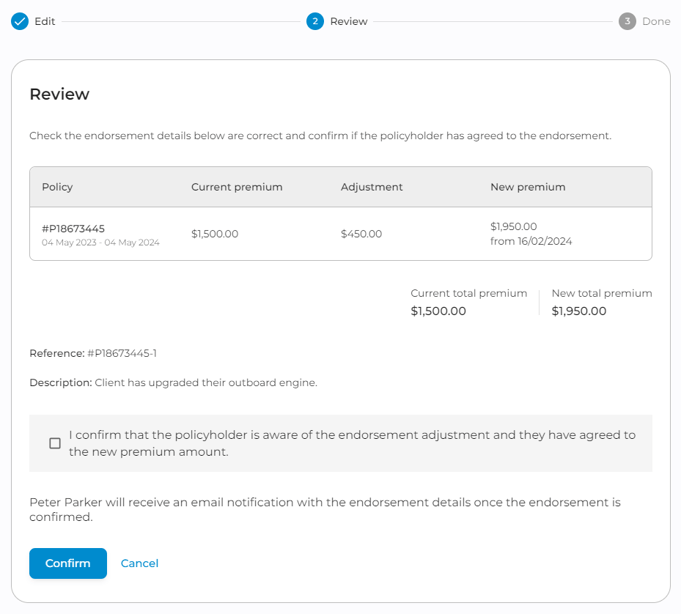
Task: Click the New total premium $1,950.00 value
Action: [579, 311]
